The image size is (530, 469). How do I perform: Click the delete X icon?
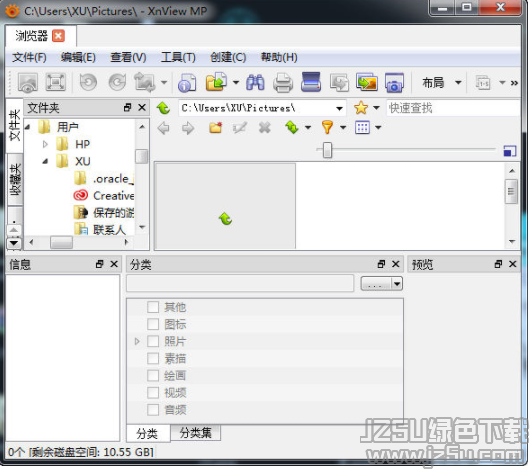(265, 128)
